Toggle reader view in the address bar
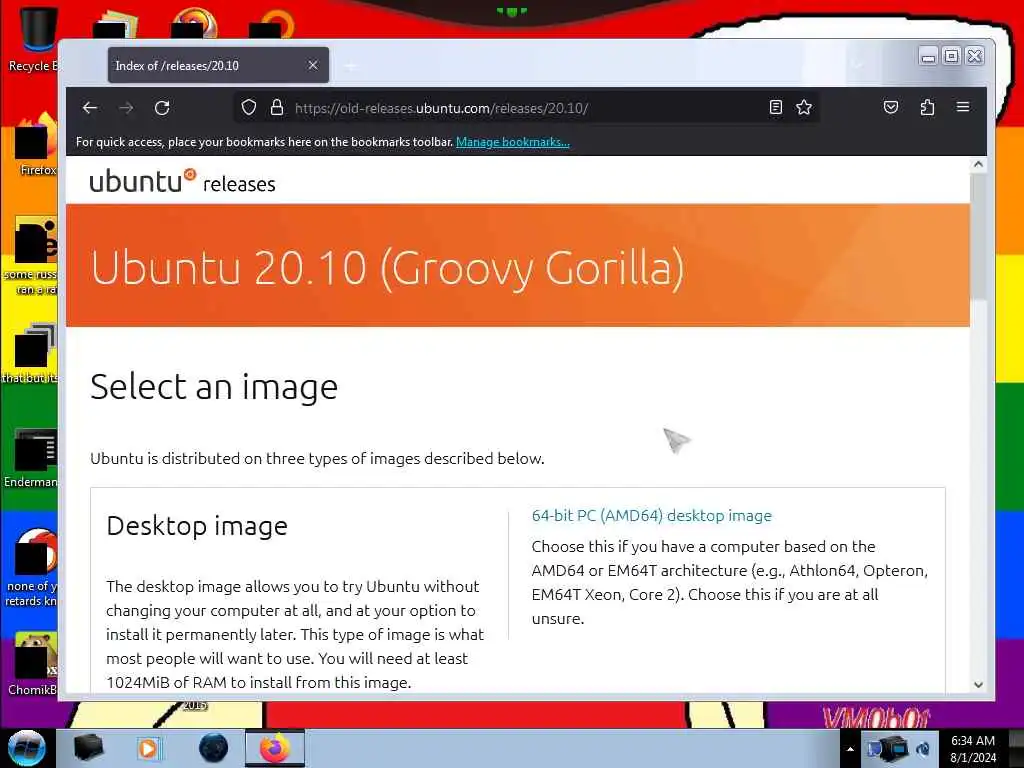Image resolution: width=1024 pixels, height=768 pixels. (x=775, y=107)
